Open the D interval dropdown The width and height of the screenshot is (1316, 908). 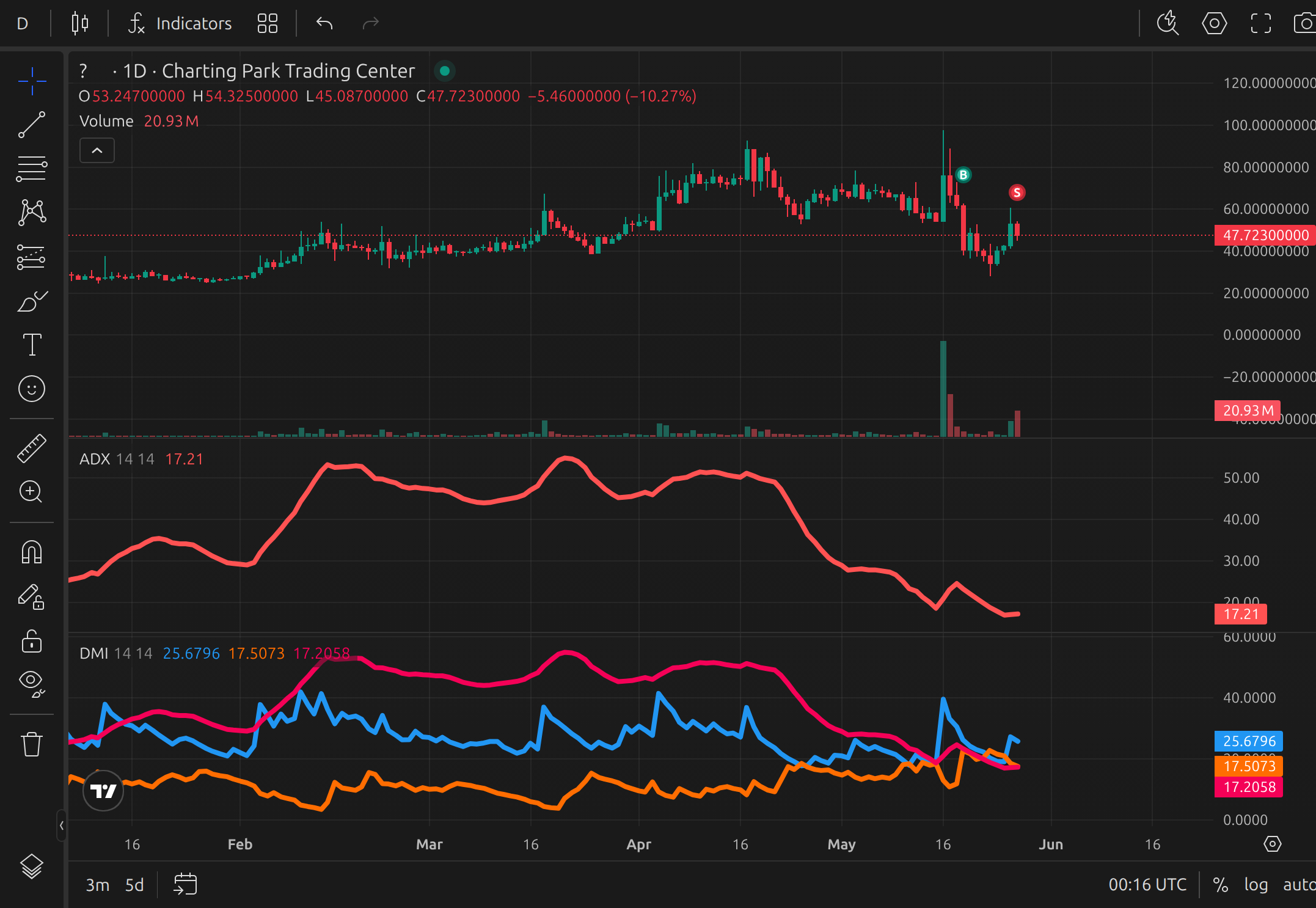23,24
